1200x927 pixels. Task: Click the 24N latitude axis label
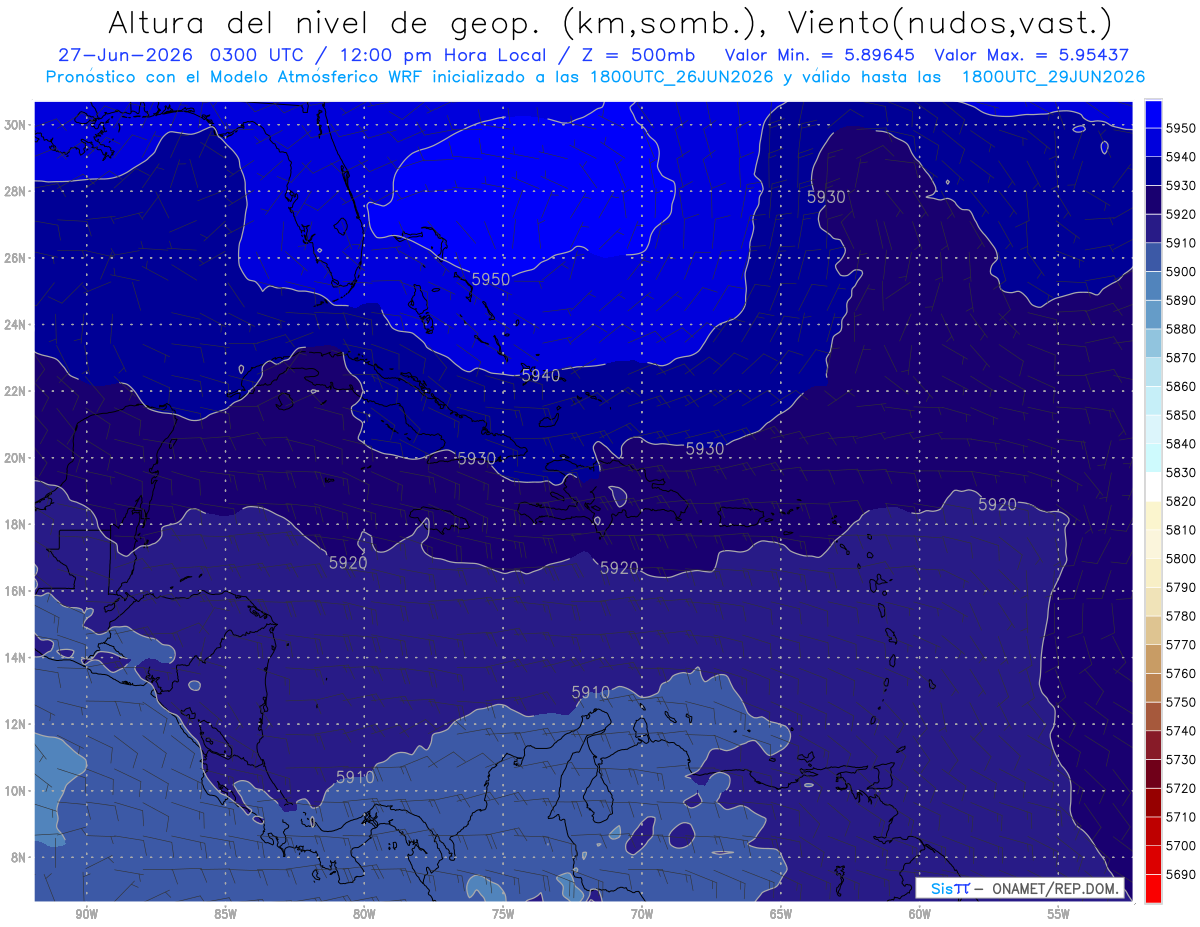(15, 325)
